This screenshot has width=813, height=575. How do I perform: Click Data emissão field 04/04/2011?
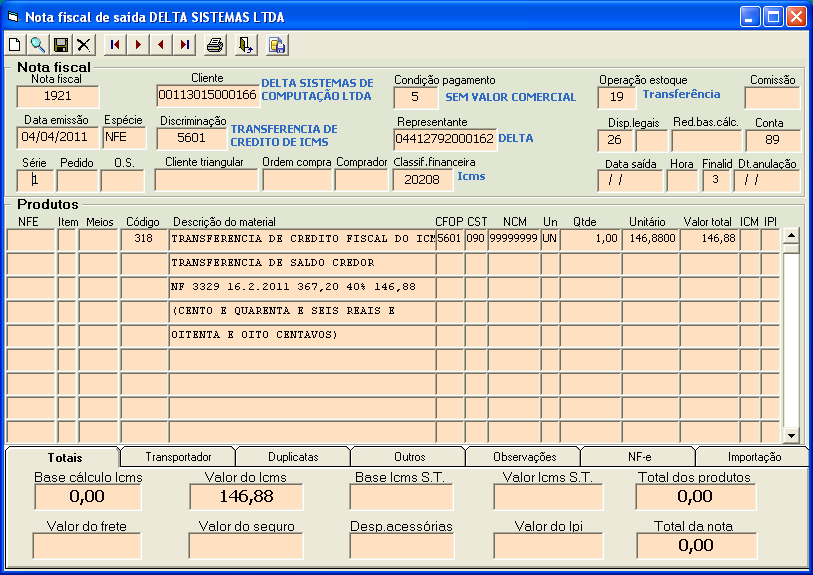pos(57,137)
